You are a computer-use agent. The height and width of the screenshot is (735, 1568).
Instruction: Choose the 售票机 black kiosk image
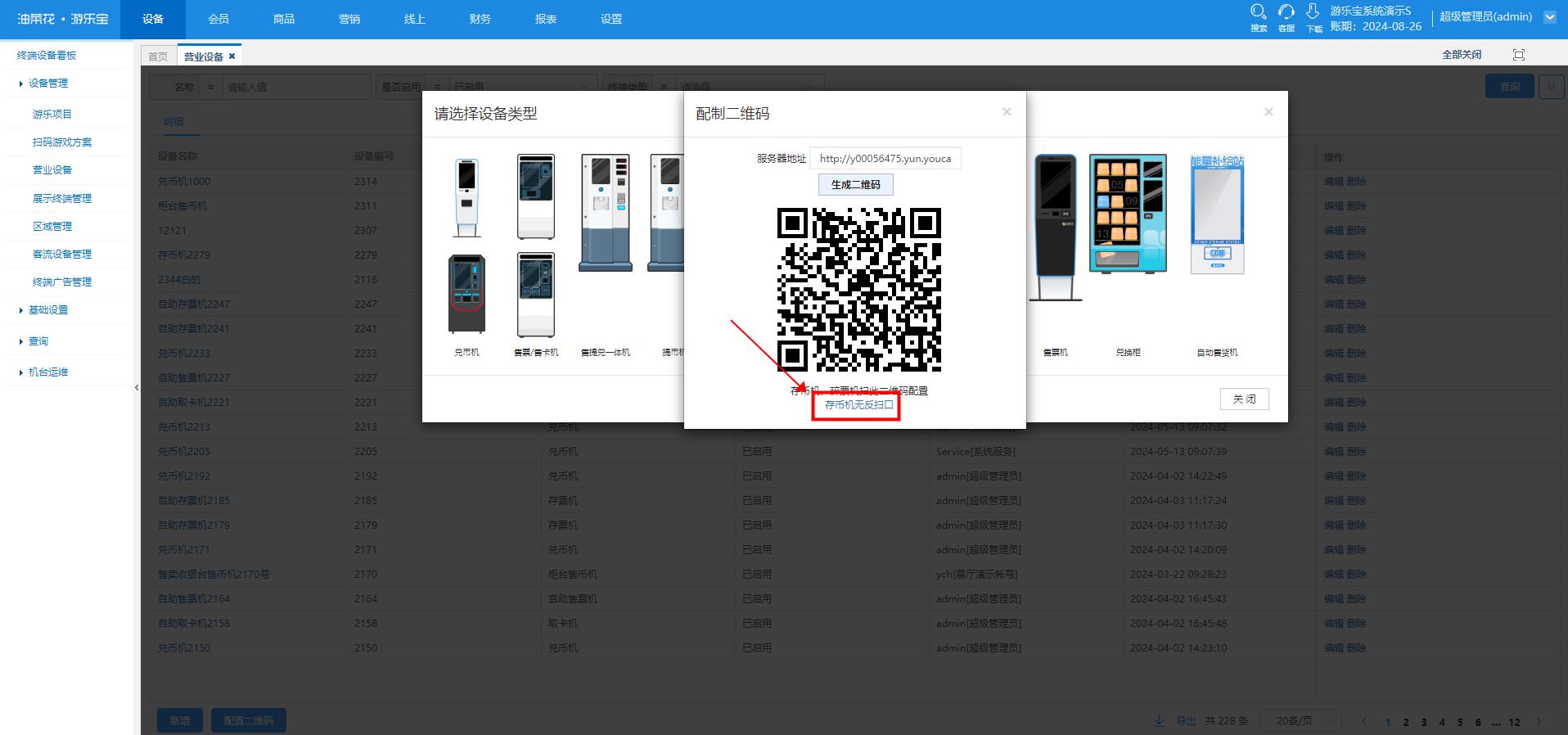coord(1055,228)
